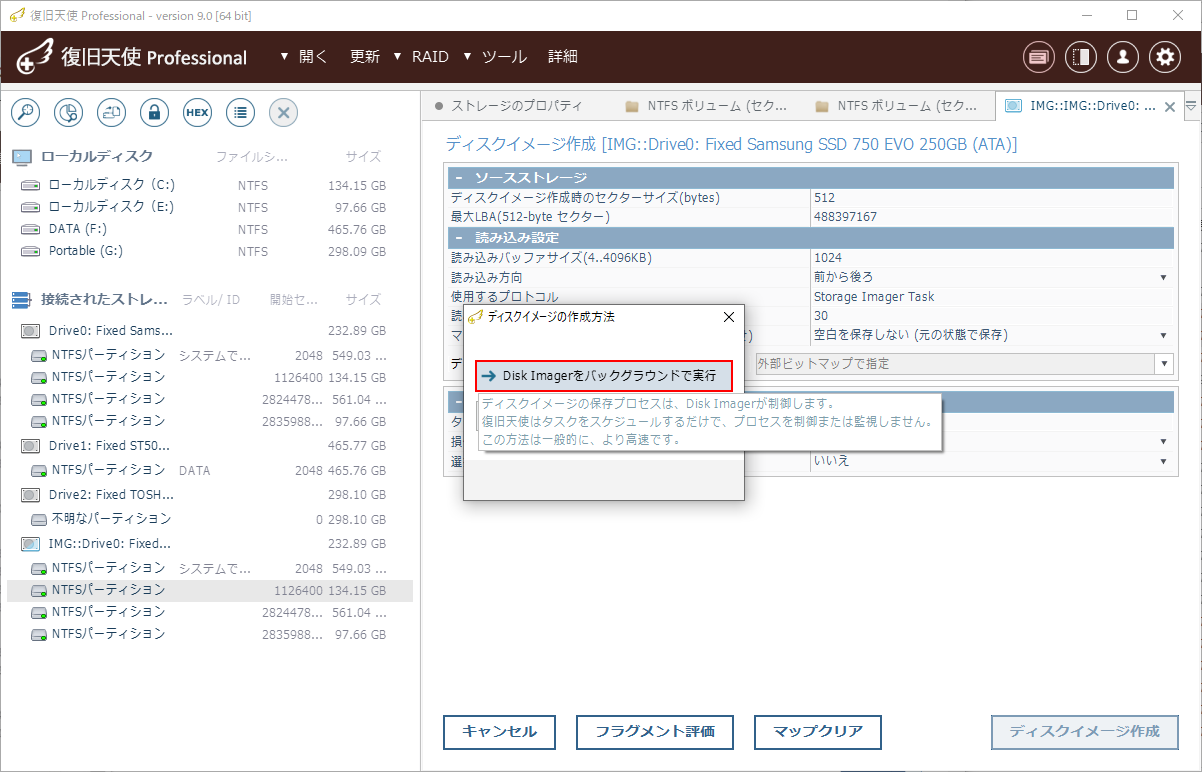The width and height of the screenshot is (1202, 772).
Task: Switch to the NTFS ボリューム tab beside ストレージのプロパティ
Action: 707,106
